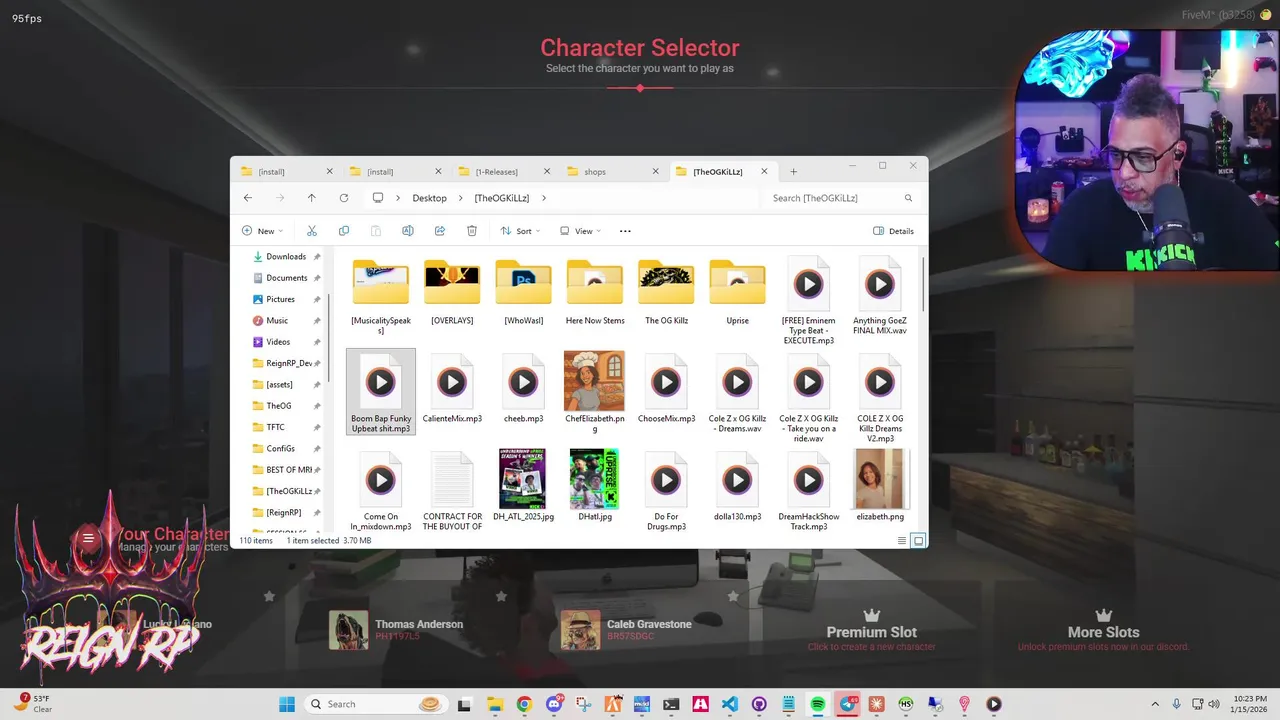Viewport: 1280px width, 720px height.
Task: Open Videos in the sidebar
Action: tap(286, 342)
